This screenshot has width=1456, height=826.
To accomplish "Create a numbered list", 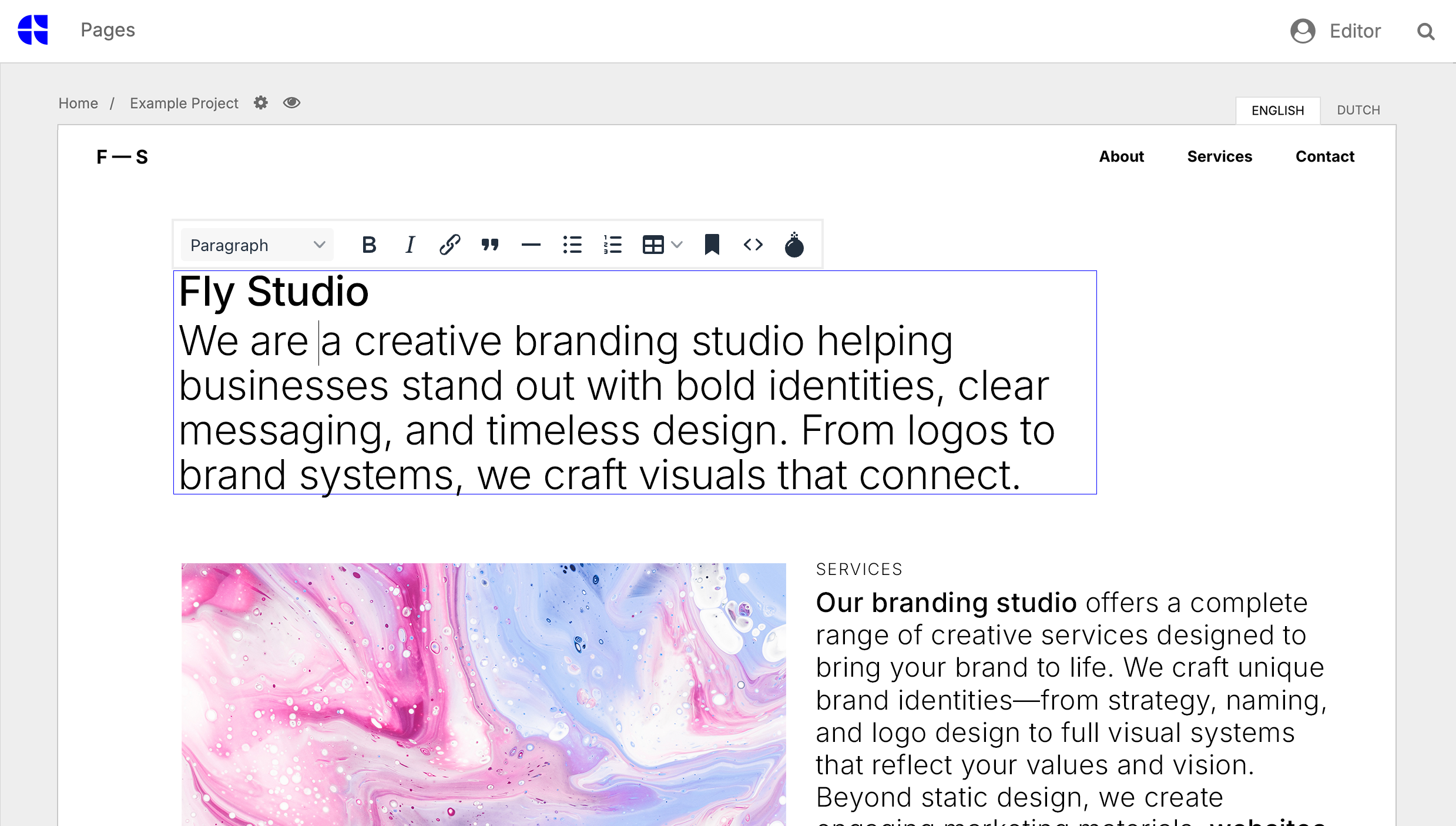I will [612, 245].
